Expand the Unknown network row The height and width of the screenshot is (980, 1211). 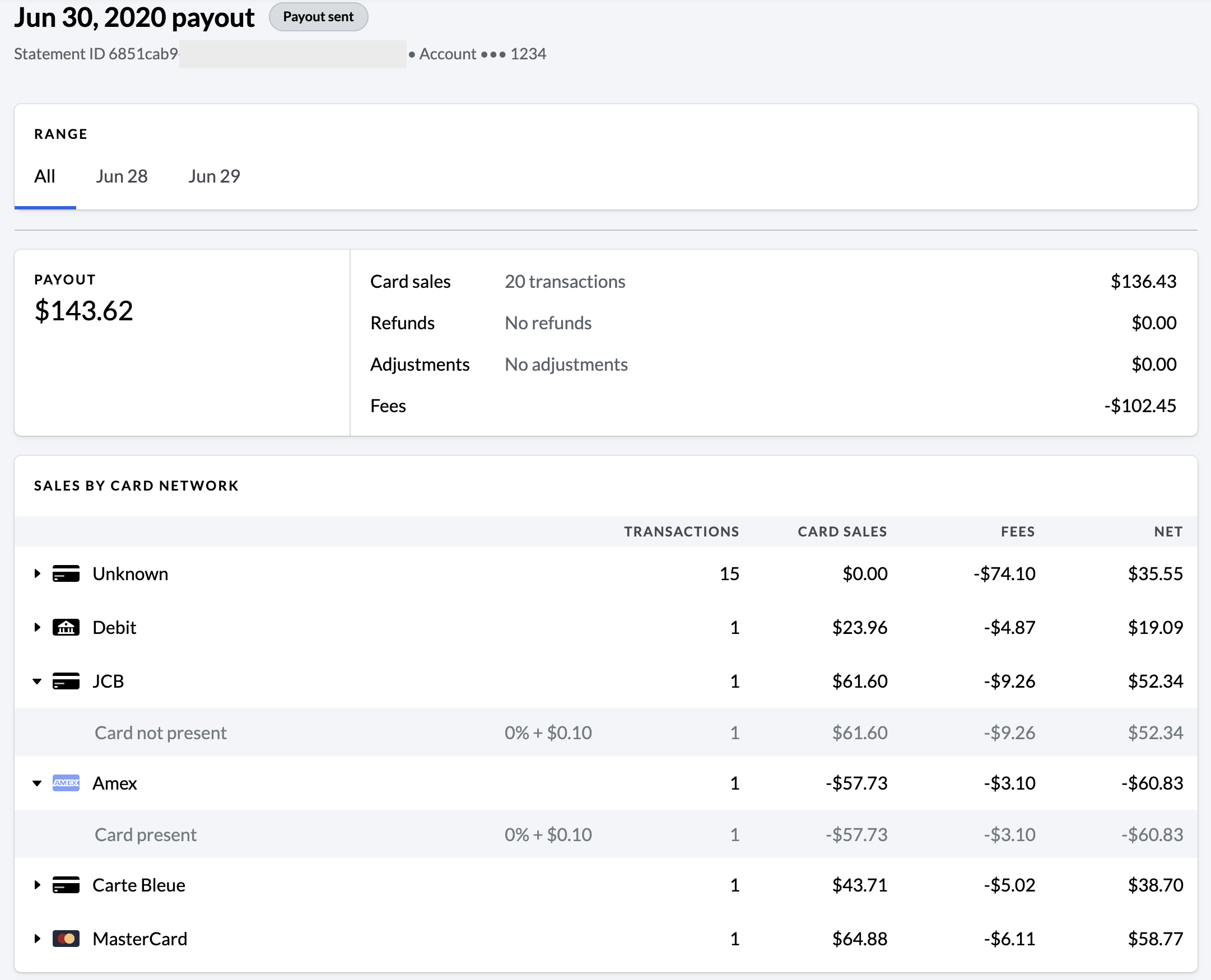coord(38,573)
